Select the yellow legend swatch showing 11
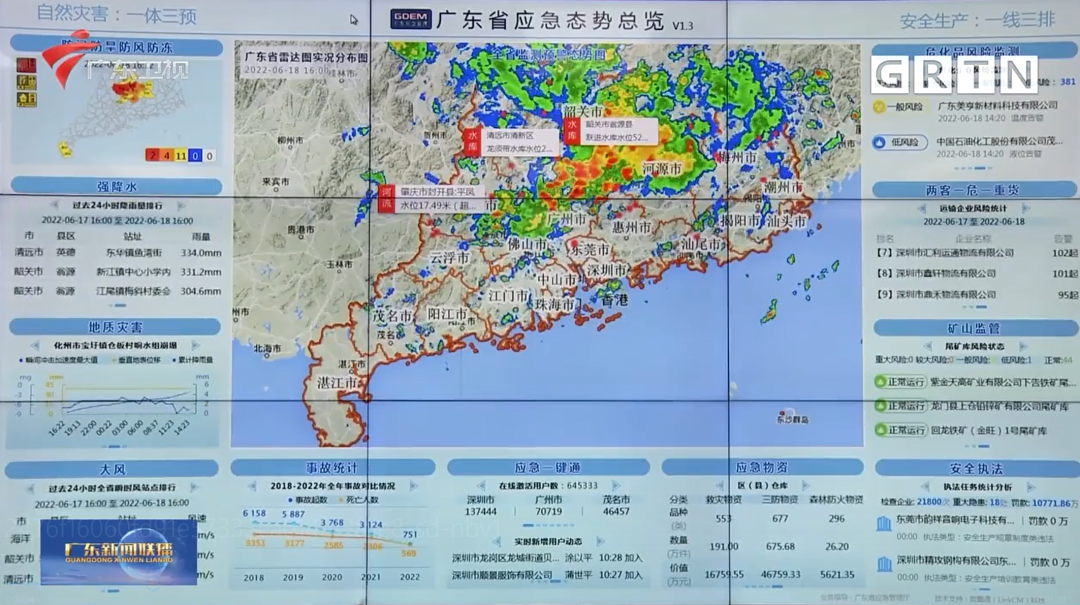 point(180,156)
